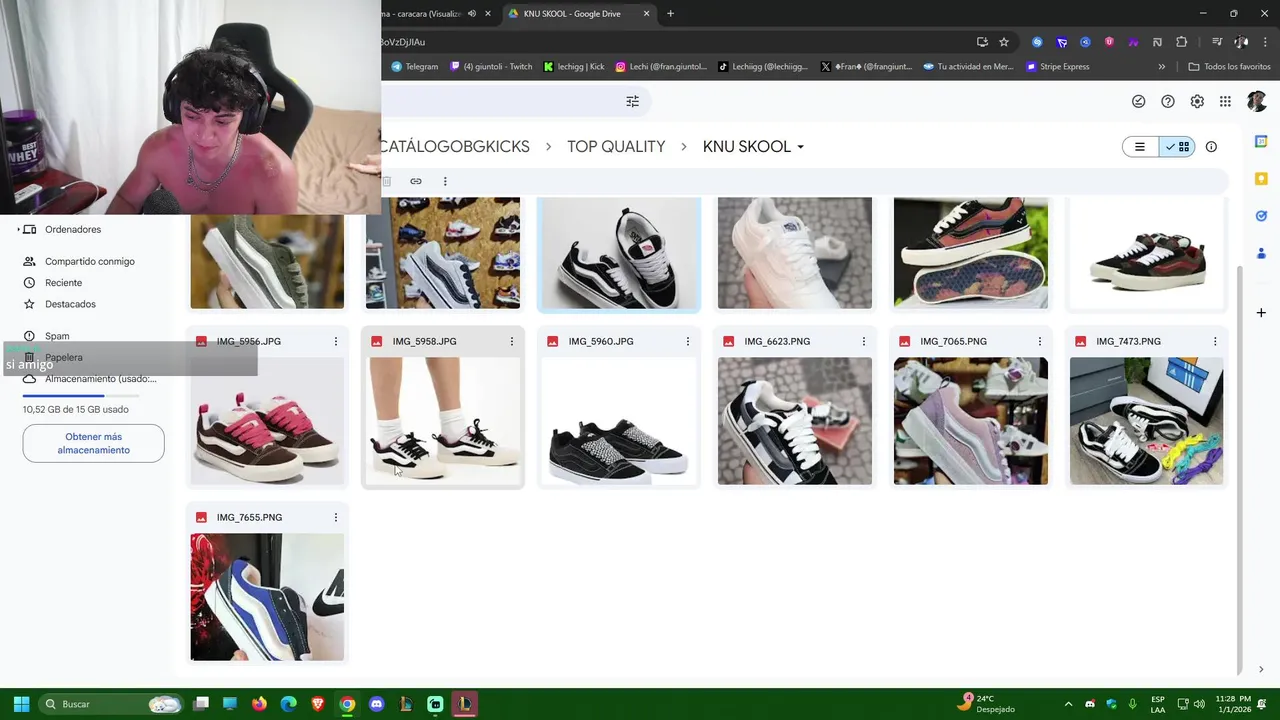Click the copy link icon in toolbar
The width and height of the screenshot is (1280, 720).
pyautogui.click(x=416, y=181)
